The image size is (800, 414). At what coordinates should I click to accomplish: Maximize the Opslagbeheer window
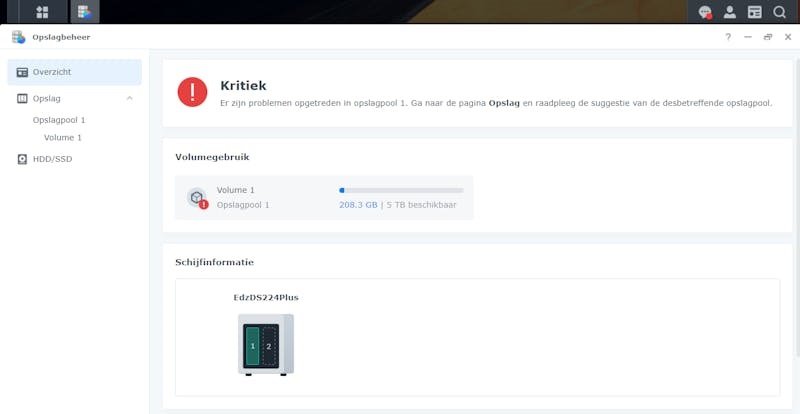tap(768, 37)
